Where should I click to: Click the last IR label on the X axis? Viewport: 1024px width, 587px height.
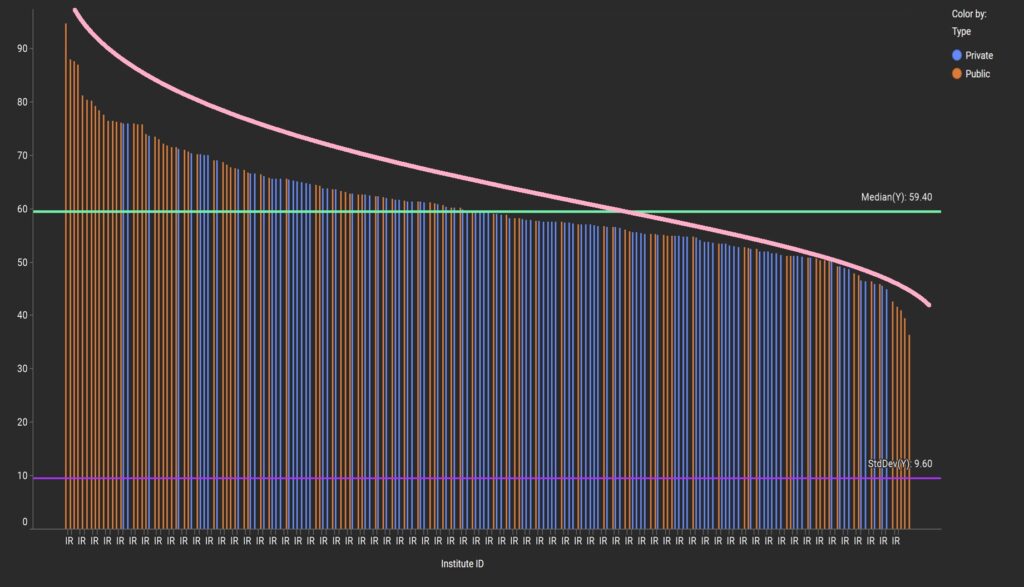896,541
